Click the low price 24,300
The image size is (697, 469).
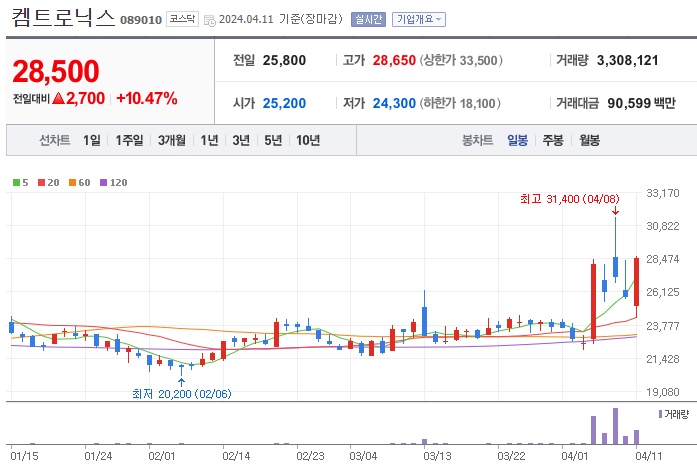pos(394,104)
